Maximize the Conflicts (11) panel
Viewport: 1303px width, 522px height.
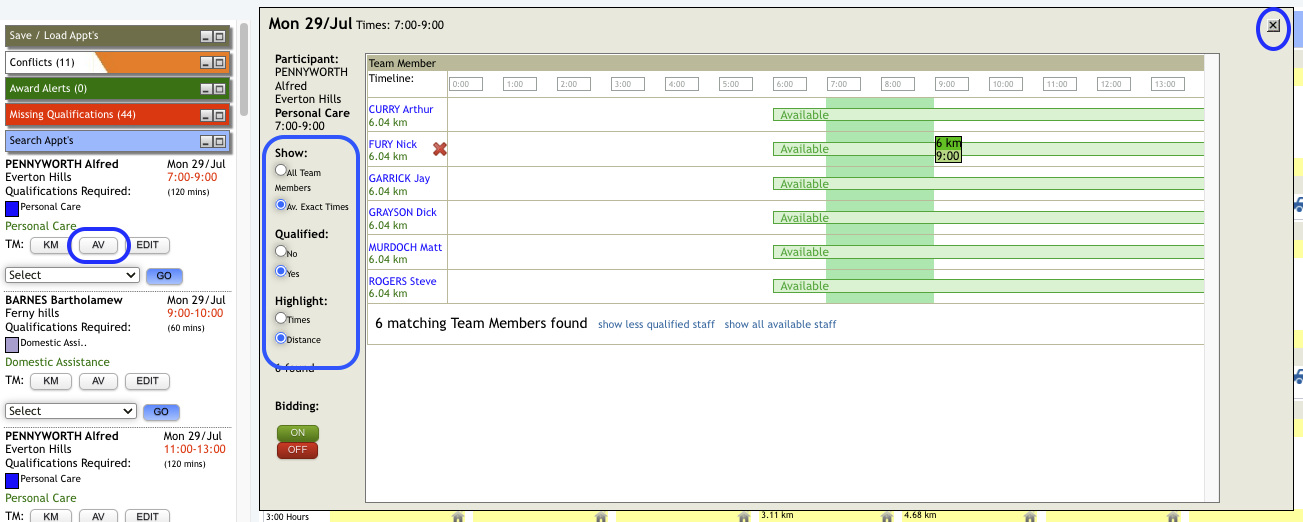219,63
